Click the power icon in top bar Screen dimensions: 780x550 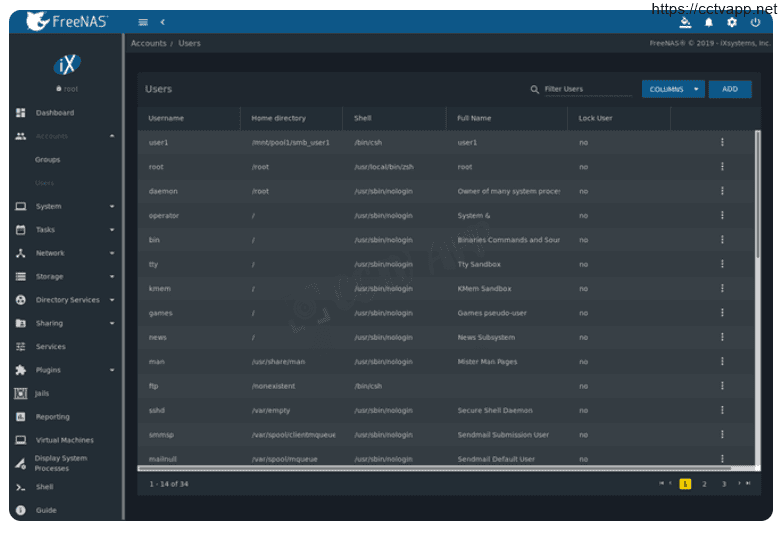click(755, 22)
